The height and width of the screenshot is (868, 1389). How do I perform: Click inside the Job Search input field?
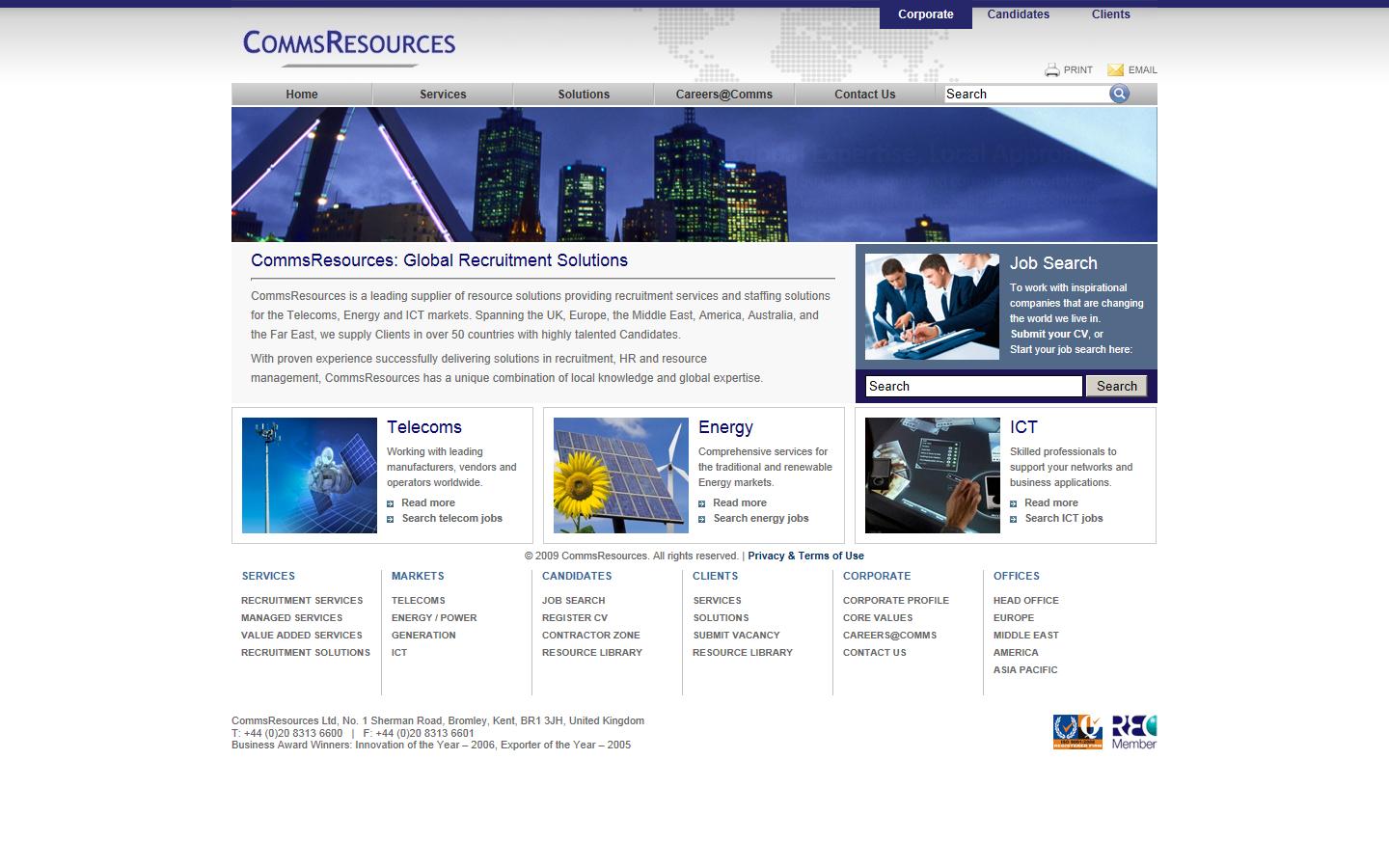click(x=972, y=386)
